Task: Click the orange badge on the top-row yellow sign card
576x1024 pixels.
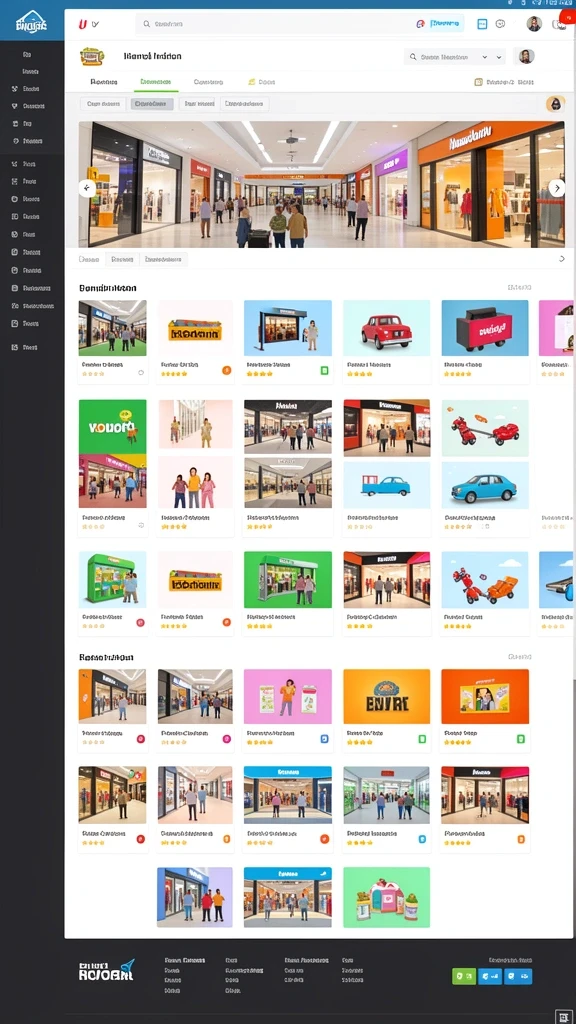Action: (x=227, y=370)
